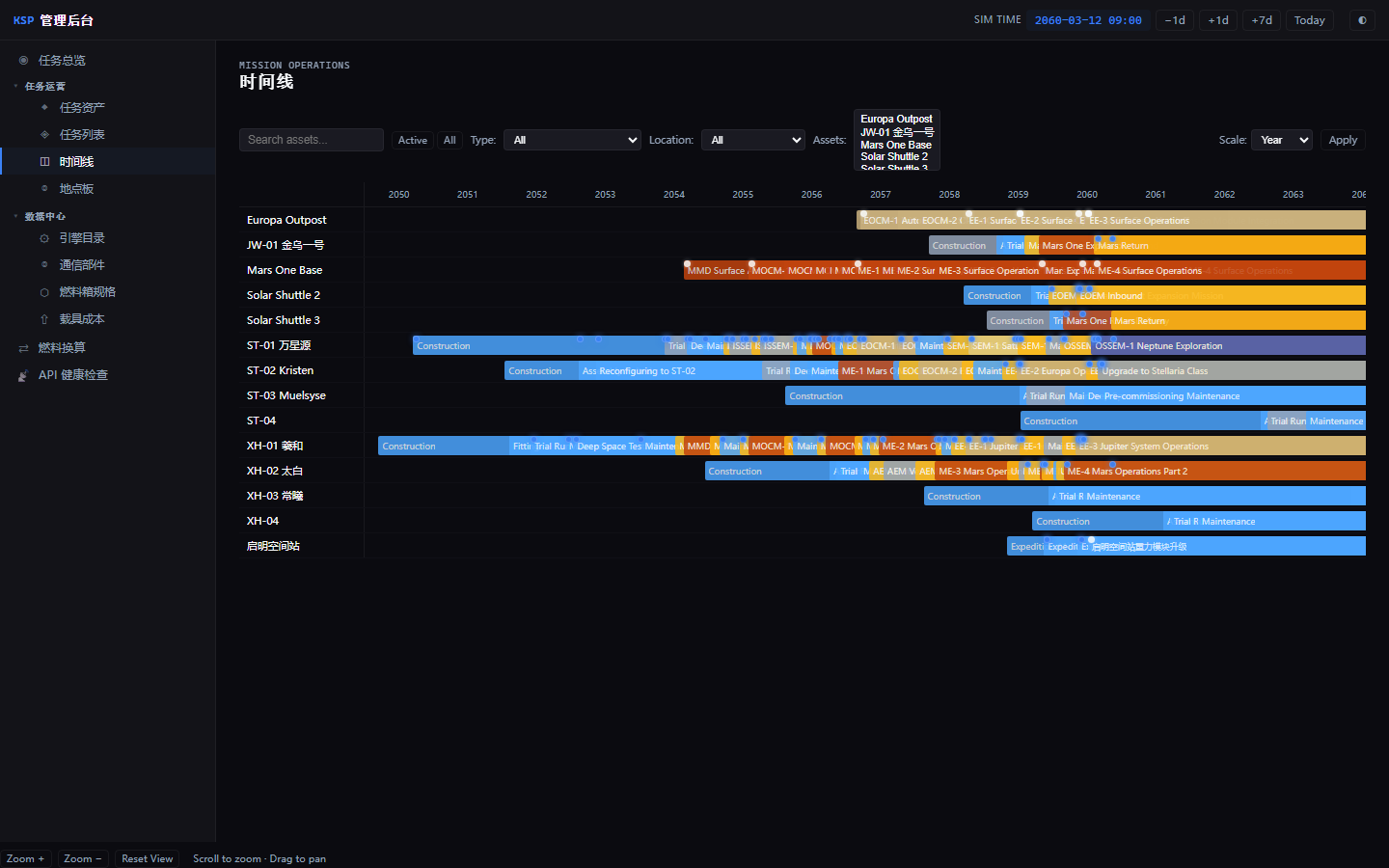Enable the Active filter toggle
The height and width of the screenshot is (868, 1389).
(x=413, y=140)
